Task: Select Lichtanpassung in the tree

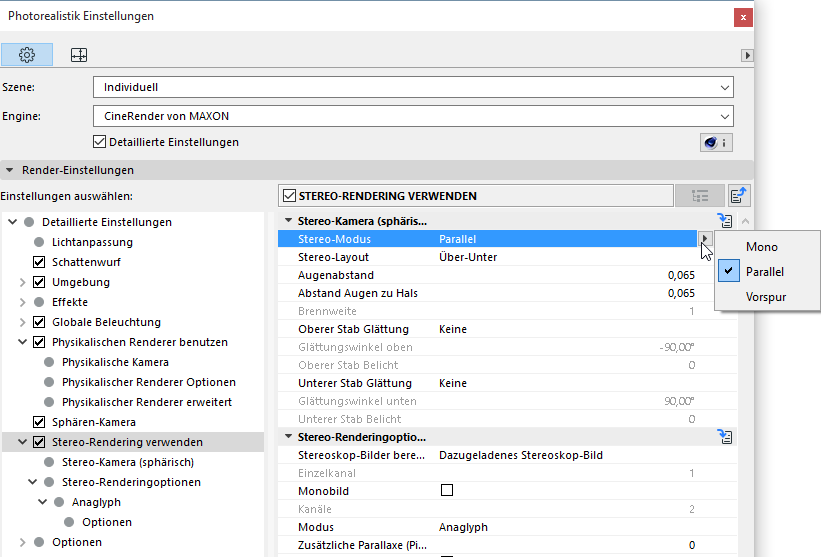Action: (92, 242)
